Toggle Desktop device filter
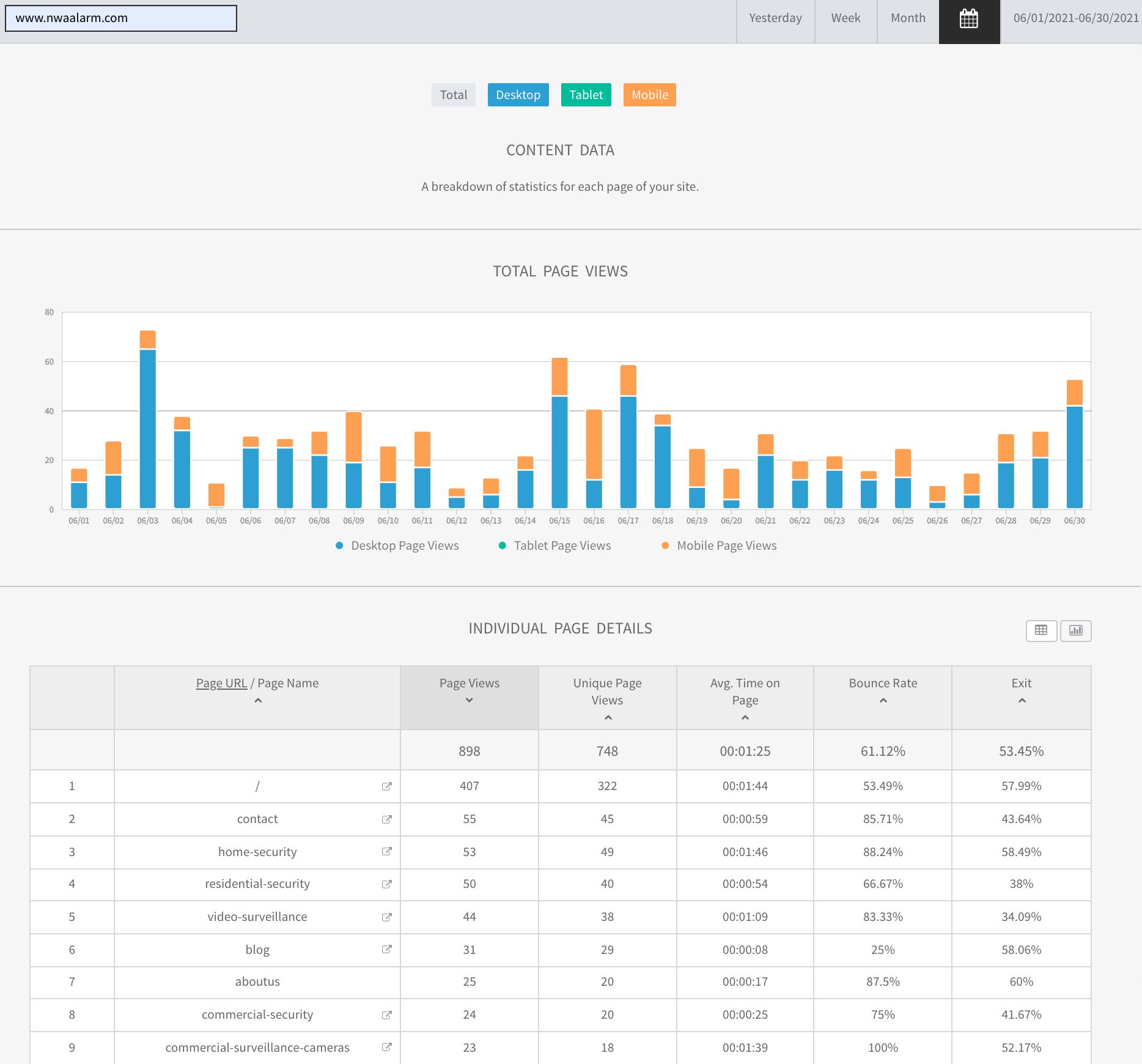This screenshot has width=1142, height=1064. pyautogui.click(x=518, y=95)
